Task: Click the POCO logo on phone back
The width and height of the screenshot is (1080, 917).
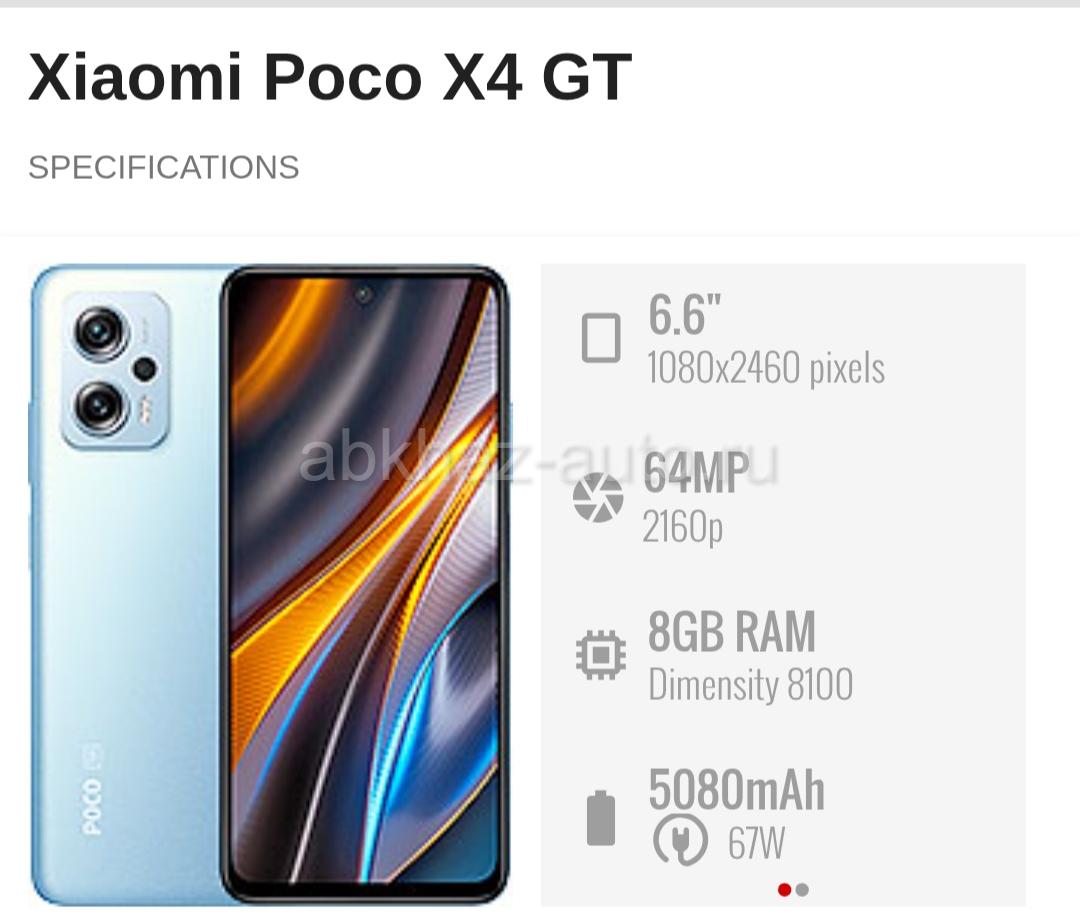Action: point(92,790)
